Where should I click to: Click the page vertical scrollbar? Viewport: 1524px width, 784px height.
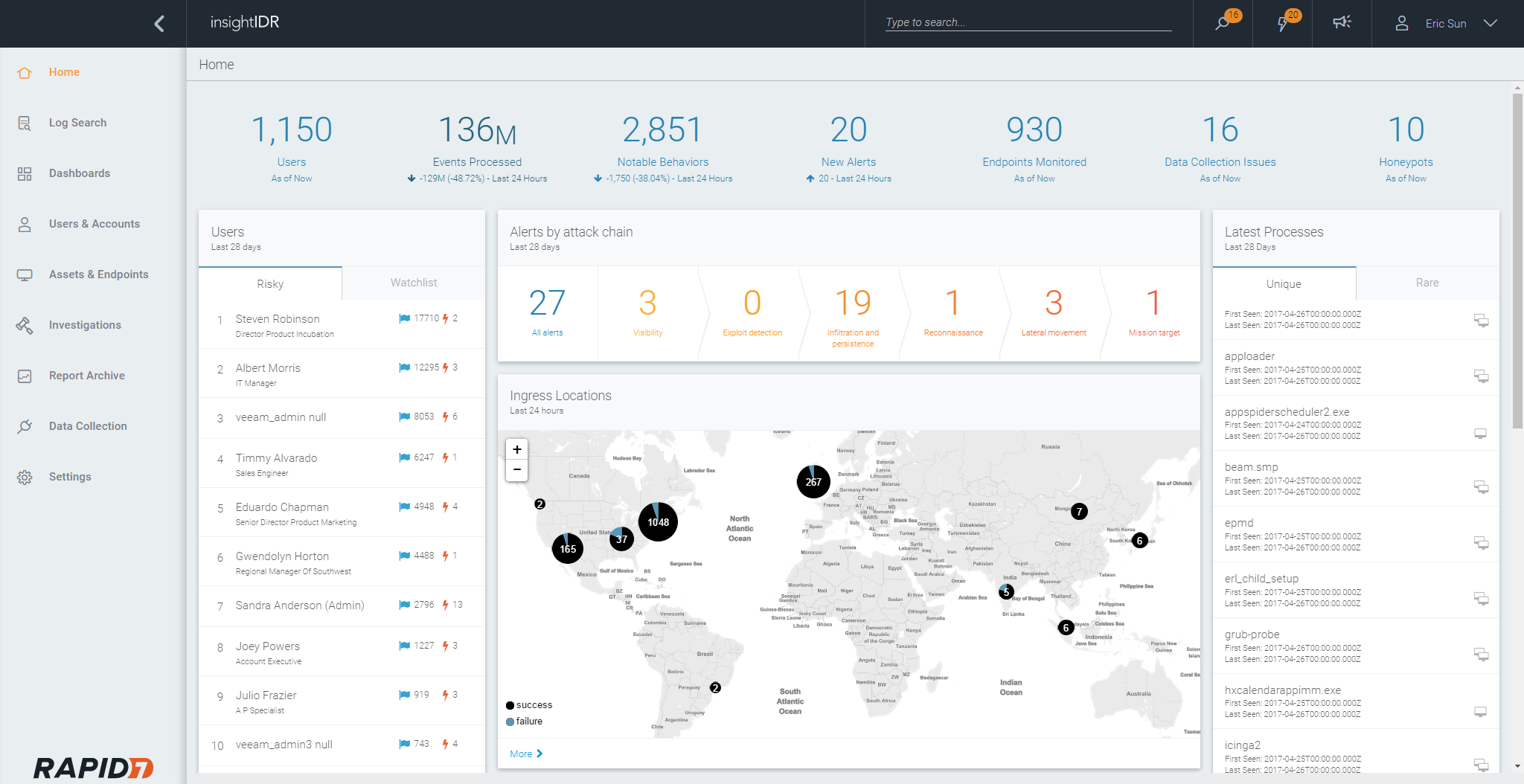(1517, 260)
